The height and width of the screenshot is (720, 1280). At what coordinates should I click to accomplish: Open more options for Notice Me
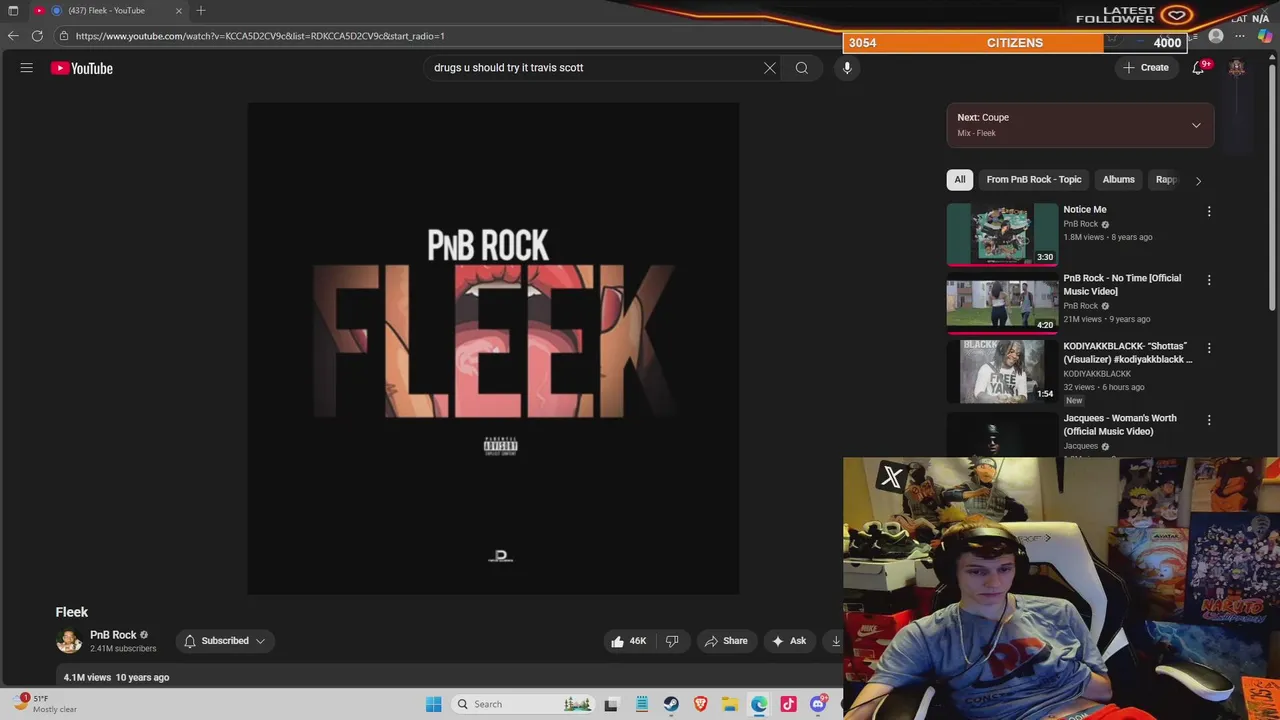1209,211
